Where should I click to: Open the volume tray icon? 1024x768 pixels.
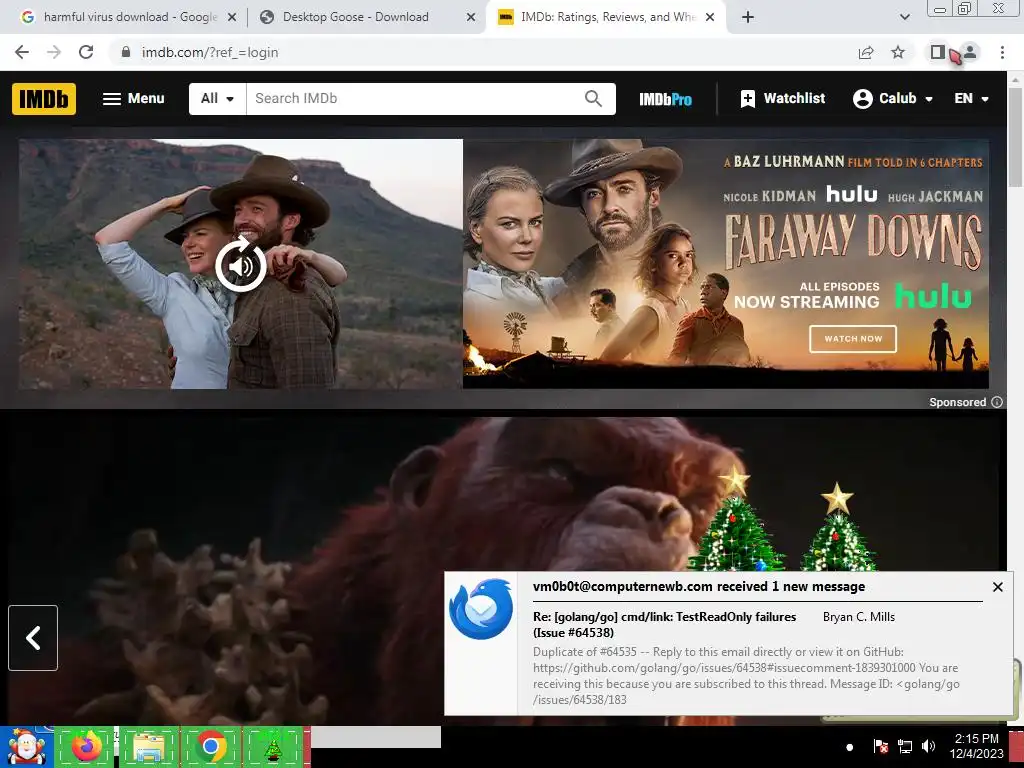tap(928, 746)
